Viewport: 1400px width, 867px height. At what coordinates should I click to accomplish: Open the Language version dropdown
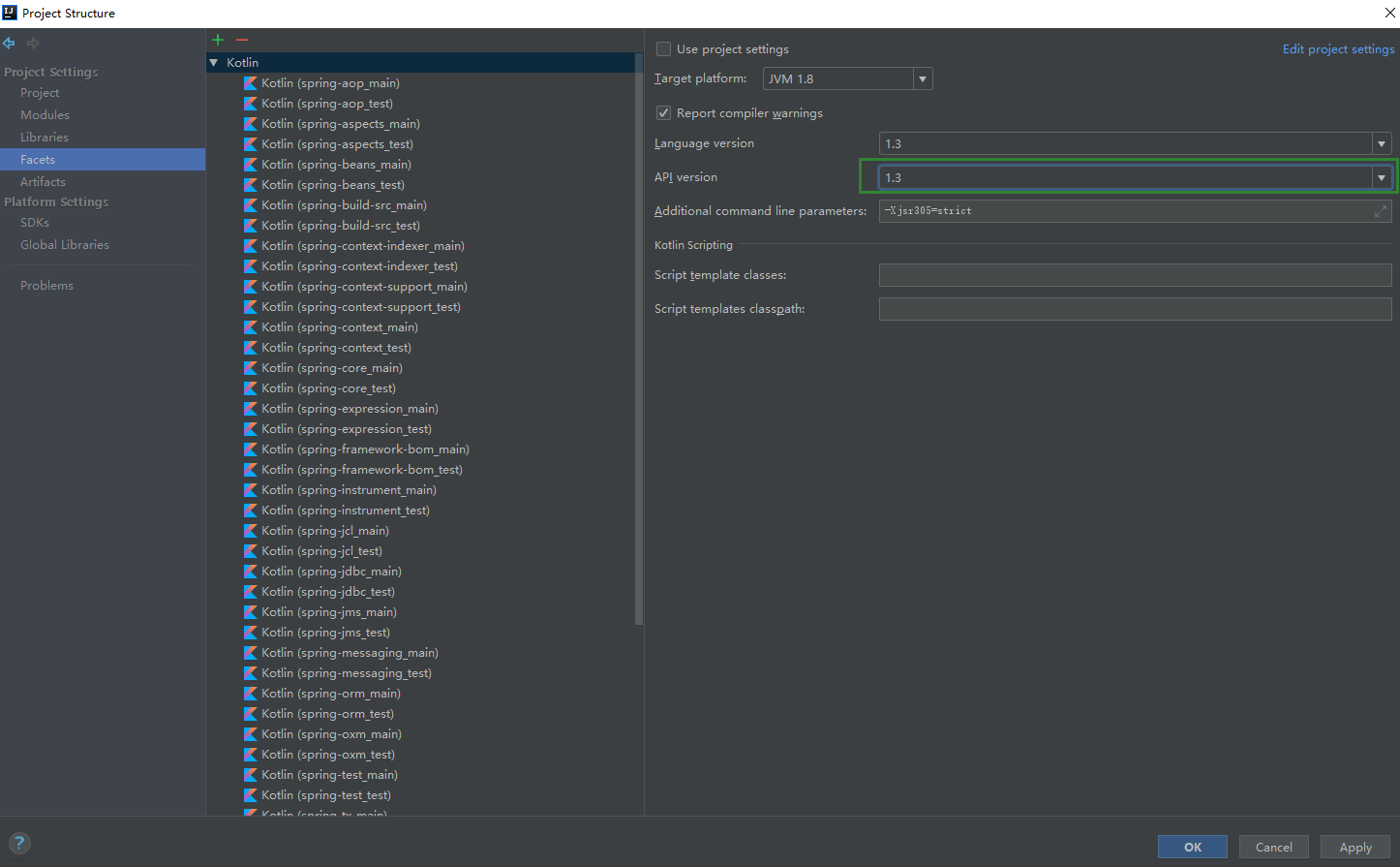pyautogui.click(x=1135, y=144)
